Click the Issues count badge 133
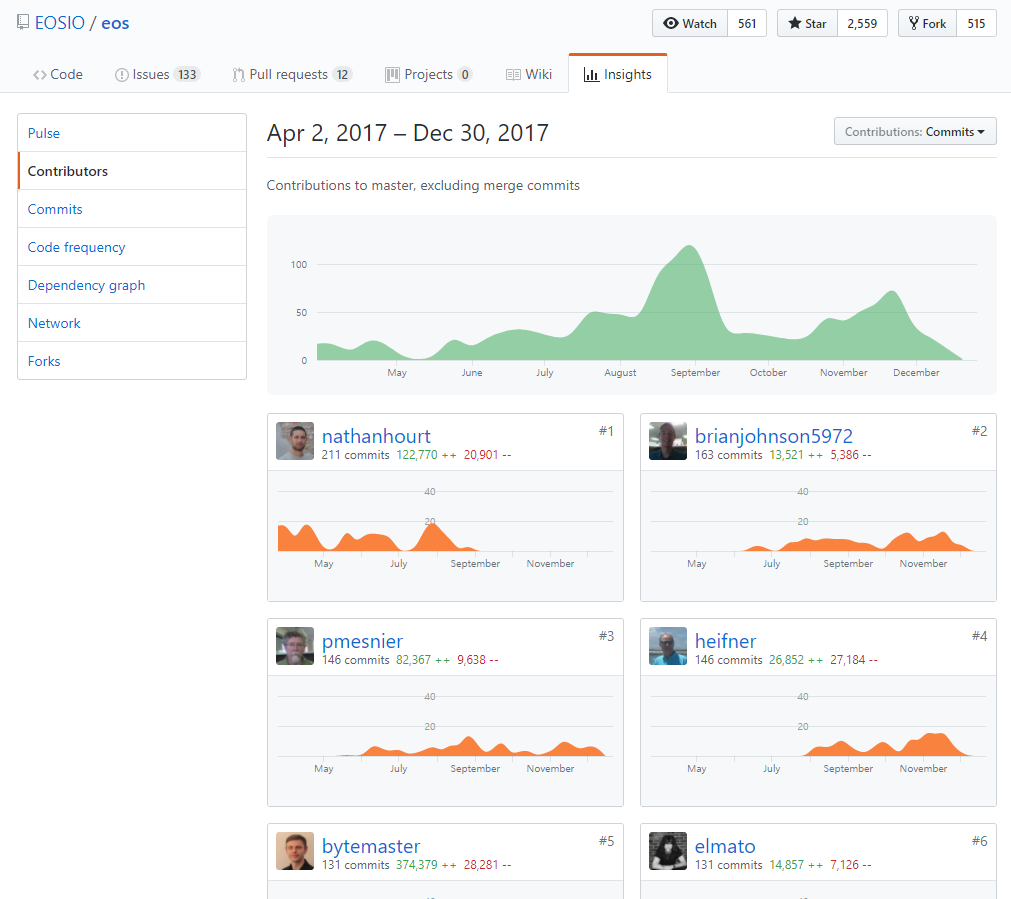The height and width of the screenshot is (899, 1011). click(187, 75)
